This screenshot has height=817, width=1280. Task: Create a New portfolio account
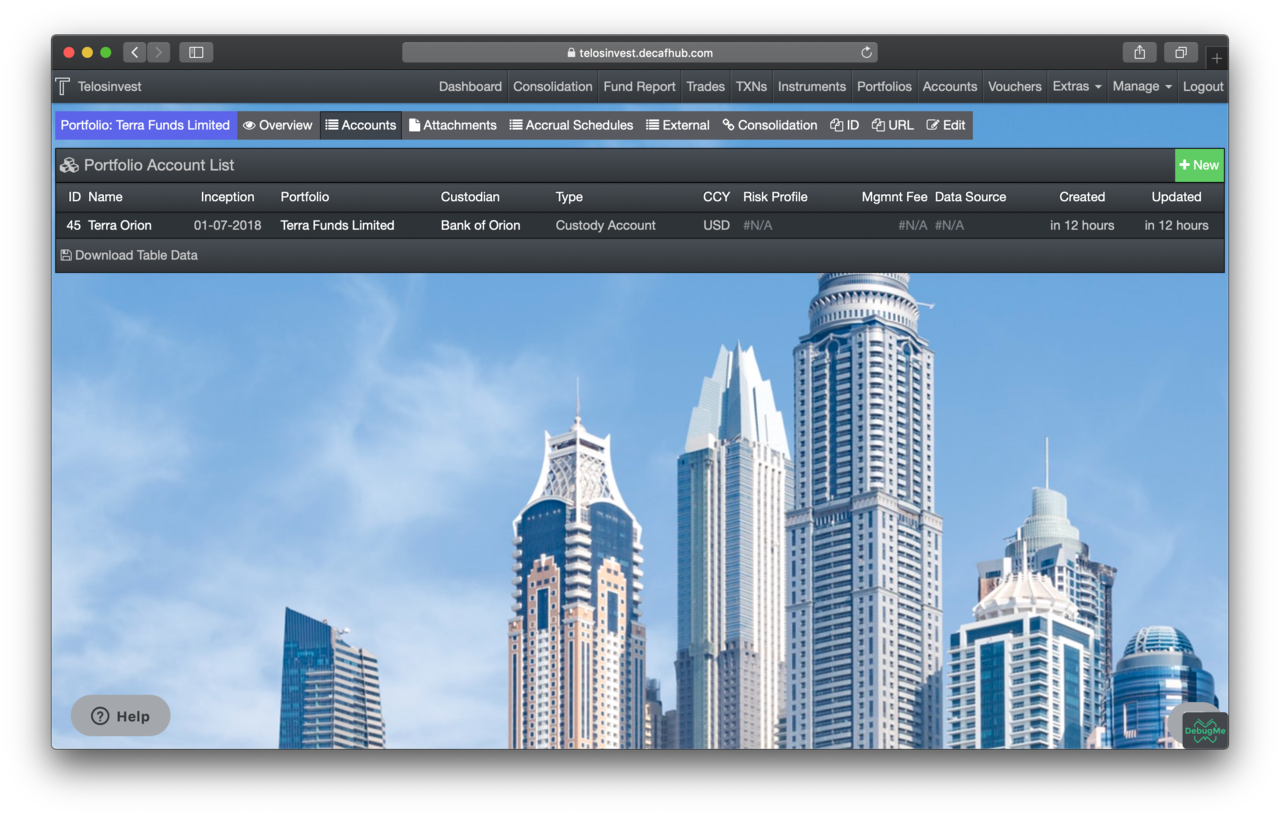pyautogui.click(x=1199, y=165)
